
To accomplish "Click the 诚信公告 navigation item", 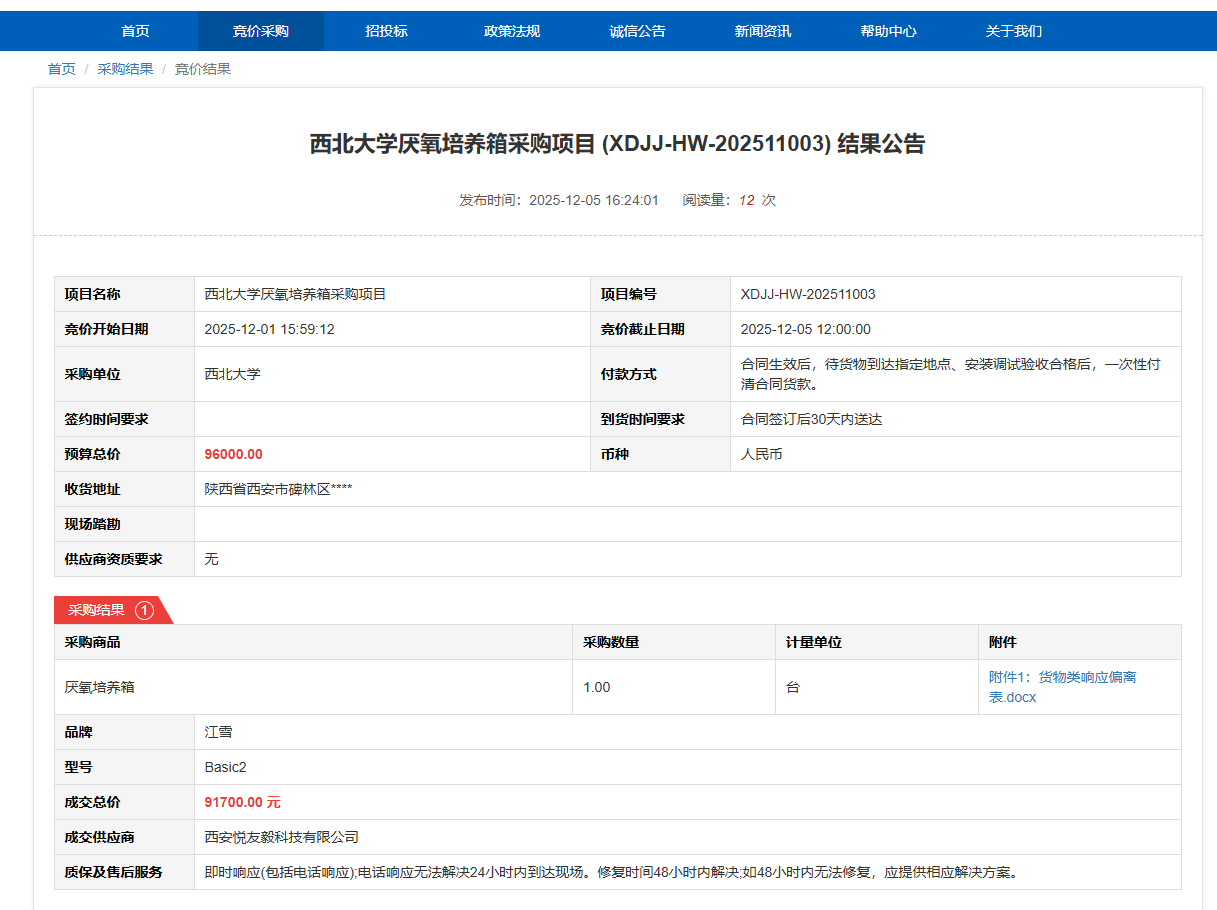I will (x=637, y=31).
